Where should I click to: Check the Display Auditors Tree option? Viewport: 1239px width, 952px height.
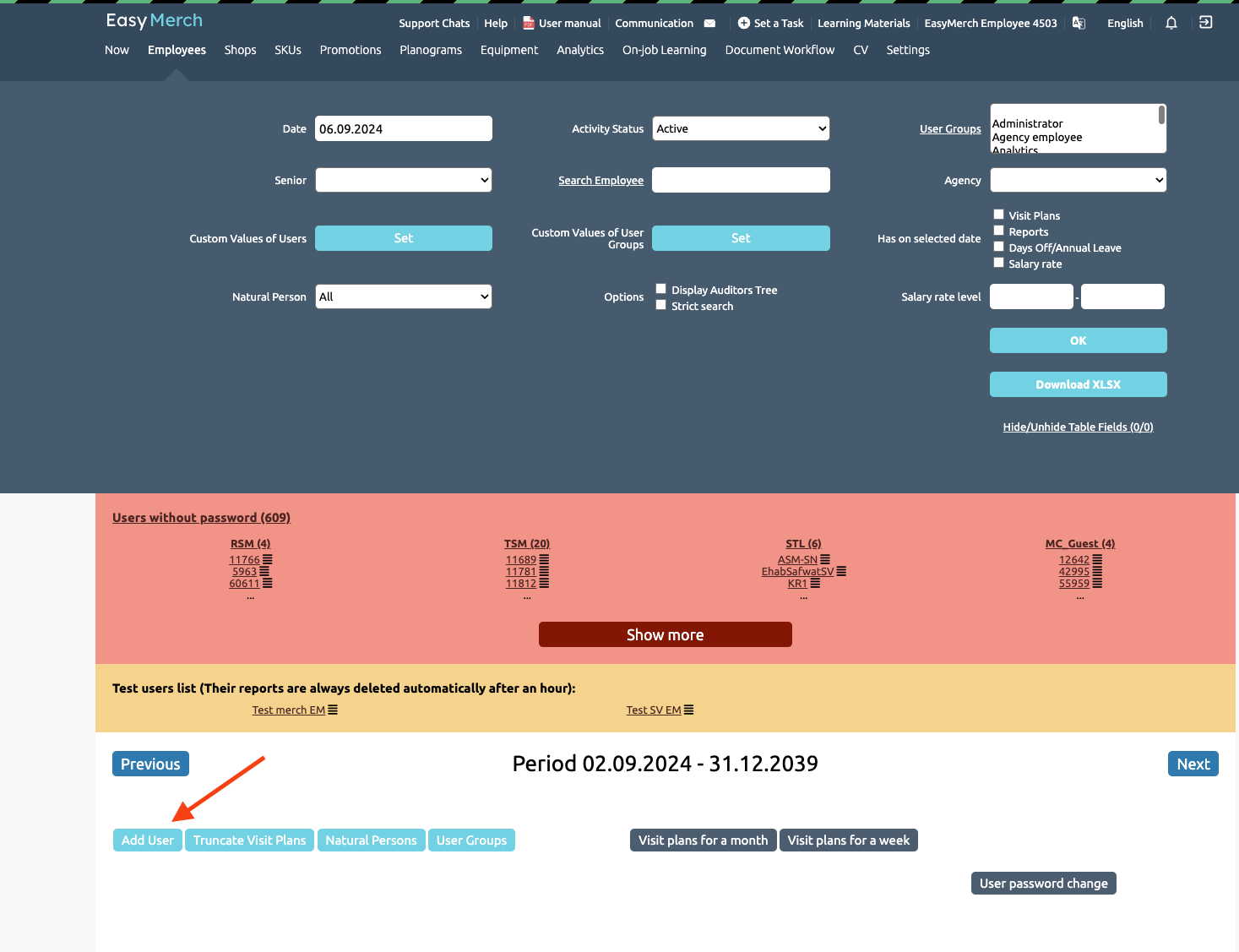click(661, 289)
